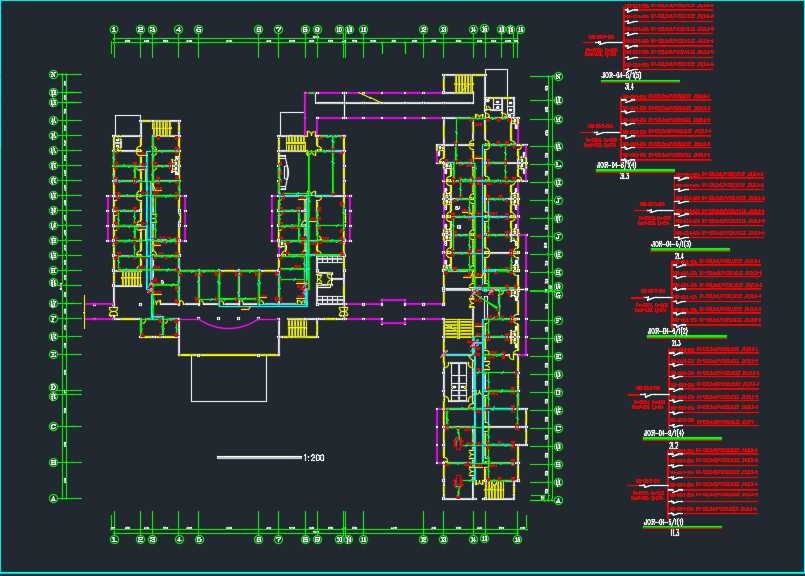
Task: Select the 1L3 text under the bottom panel
Action: coord(674,533)
